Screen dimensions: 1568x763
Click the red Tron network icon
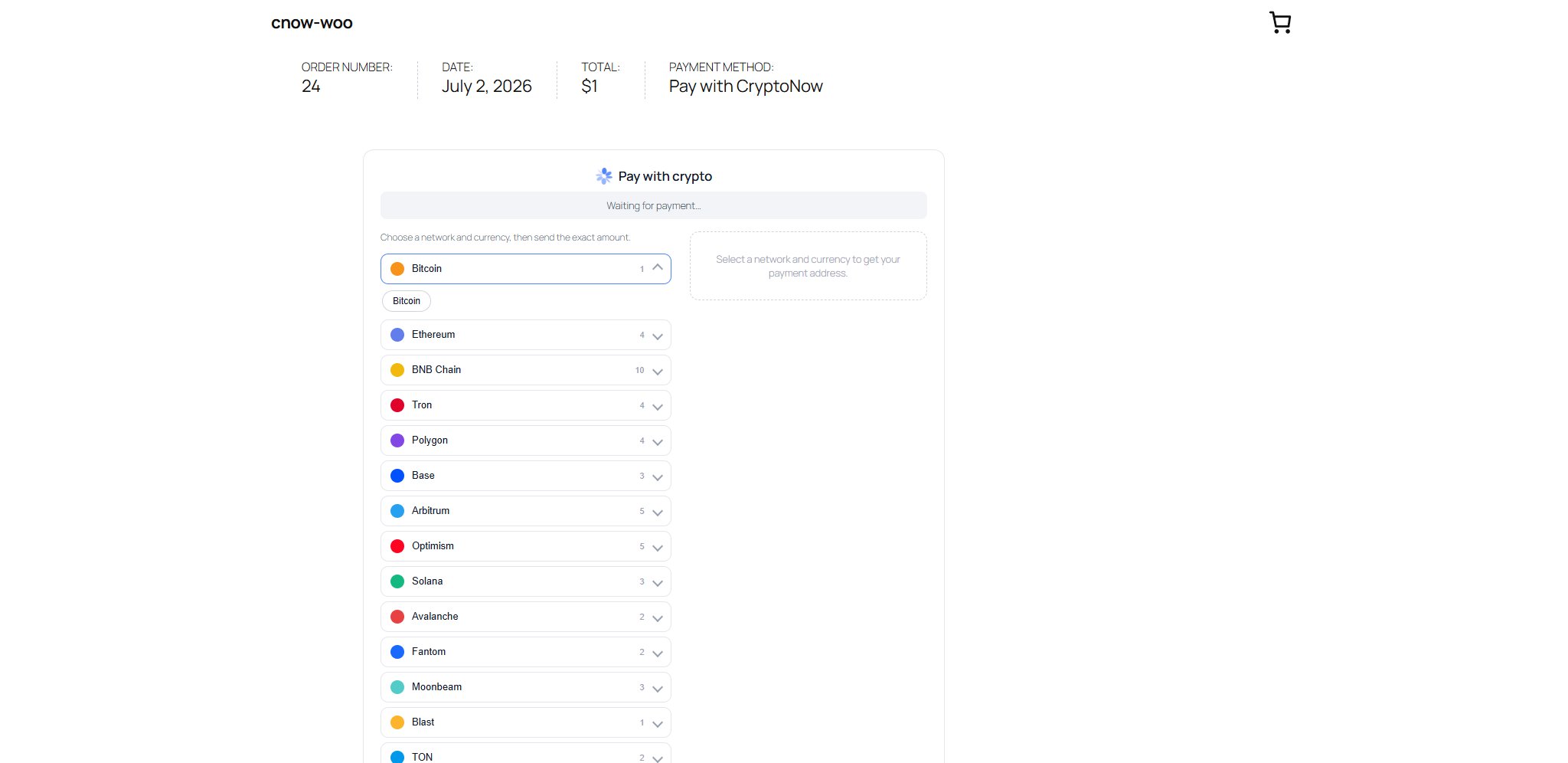click(397, 405)
